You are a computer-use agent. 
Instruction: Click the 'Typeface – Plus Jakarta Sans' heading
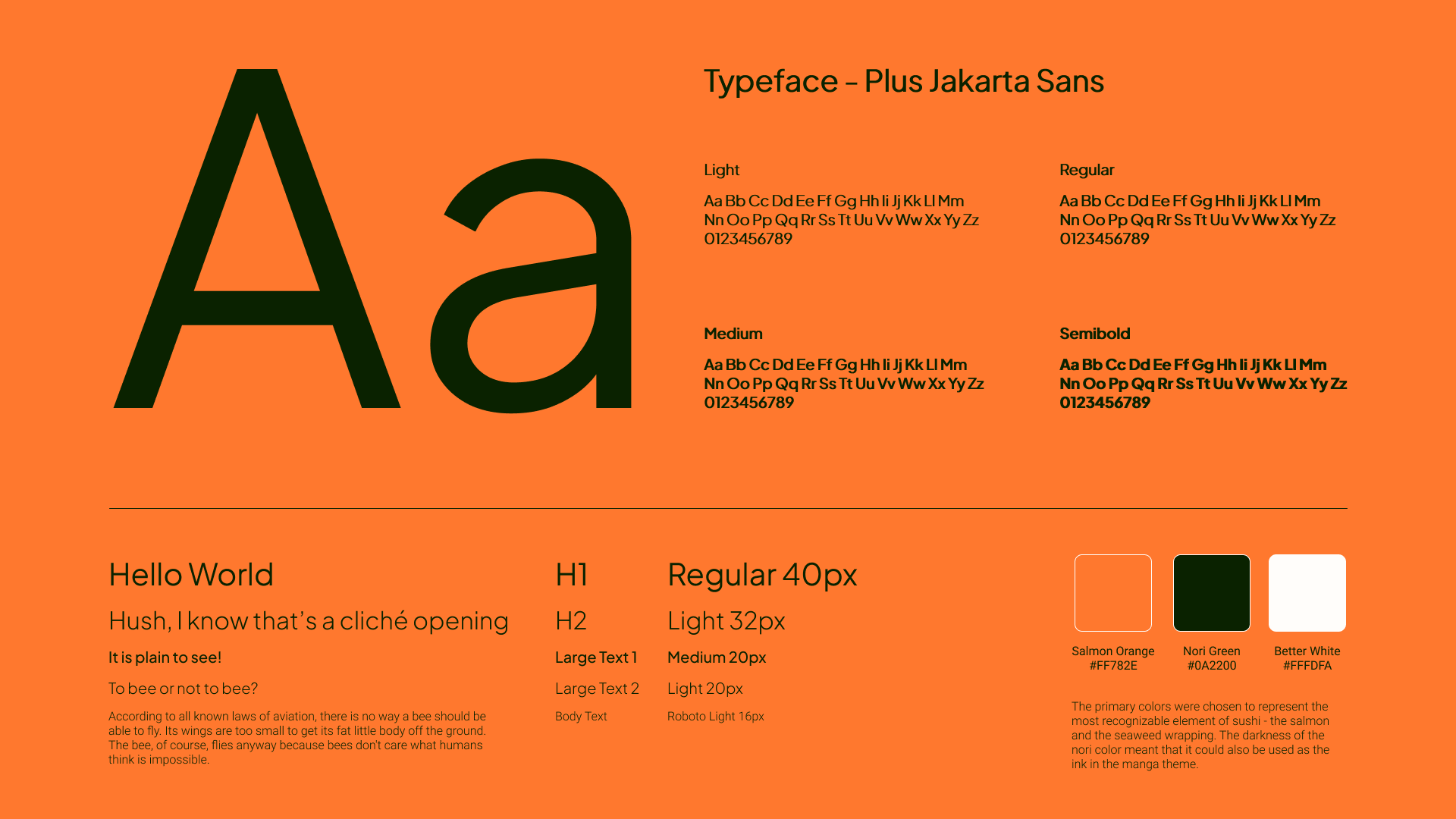(x=904, y=81)
